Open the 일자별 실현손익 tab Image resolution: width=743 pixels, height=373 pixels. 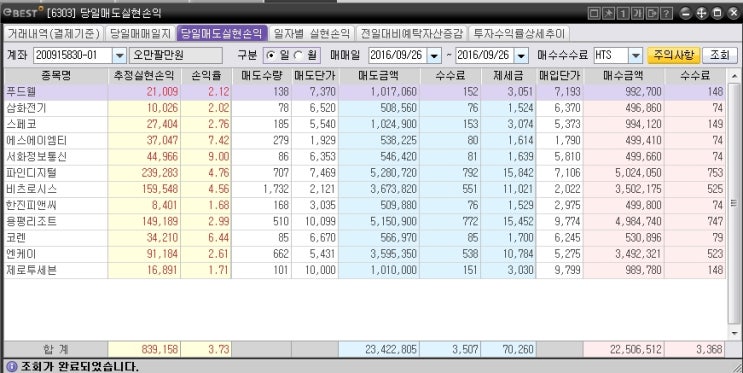coord(311,33)
